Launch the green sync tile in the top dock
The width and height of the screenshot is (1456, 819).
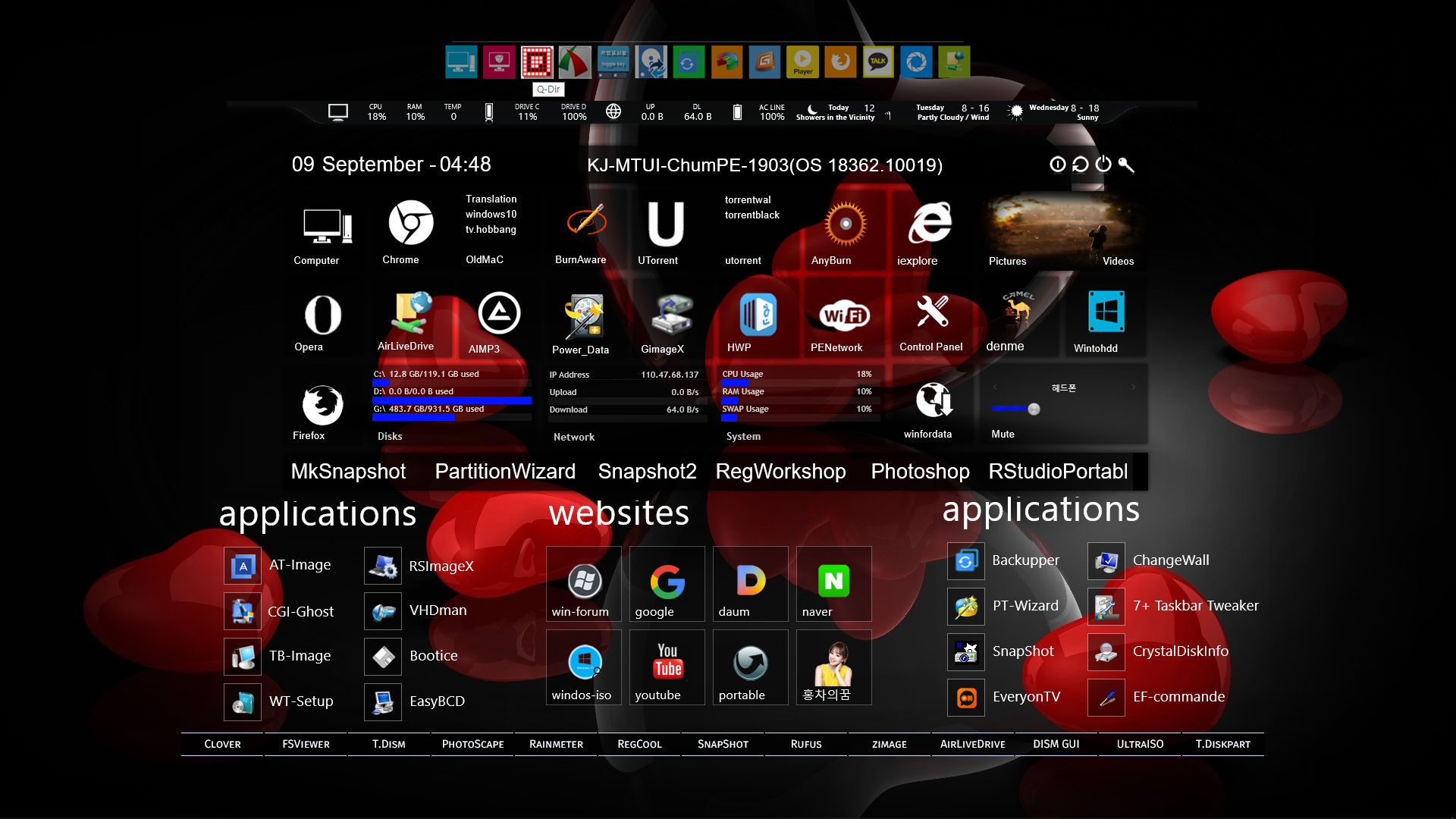pyautogui.click(x=689, y=62)
